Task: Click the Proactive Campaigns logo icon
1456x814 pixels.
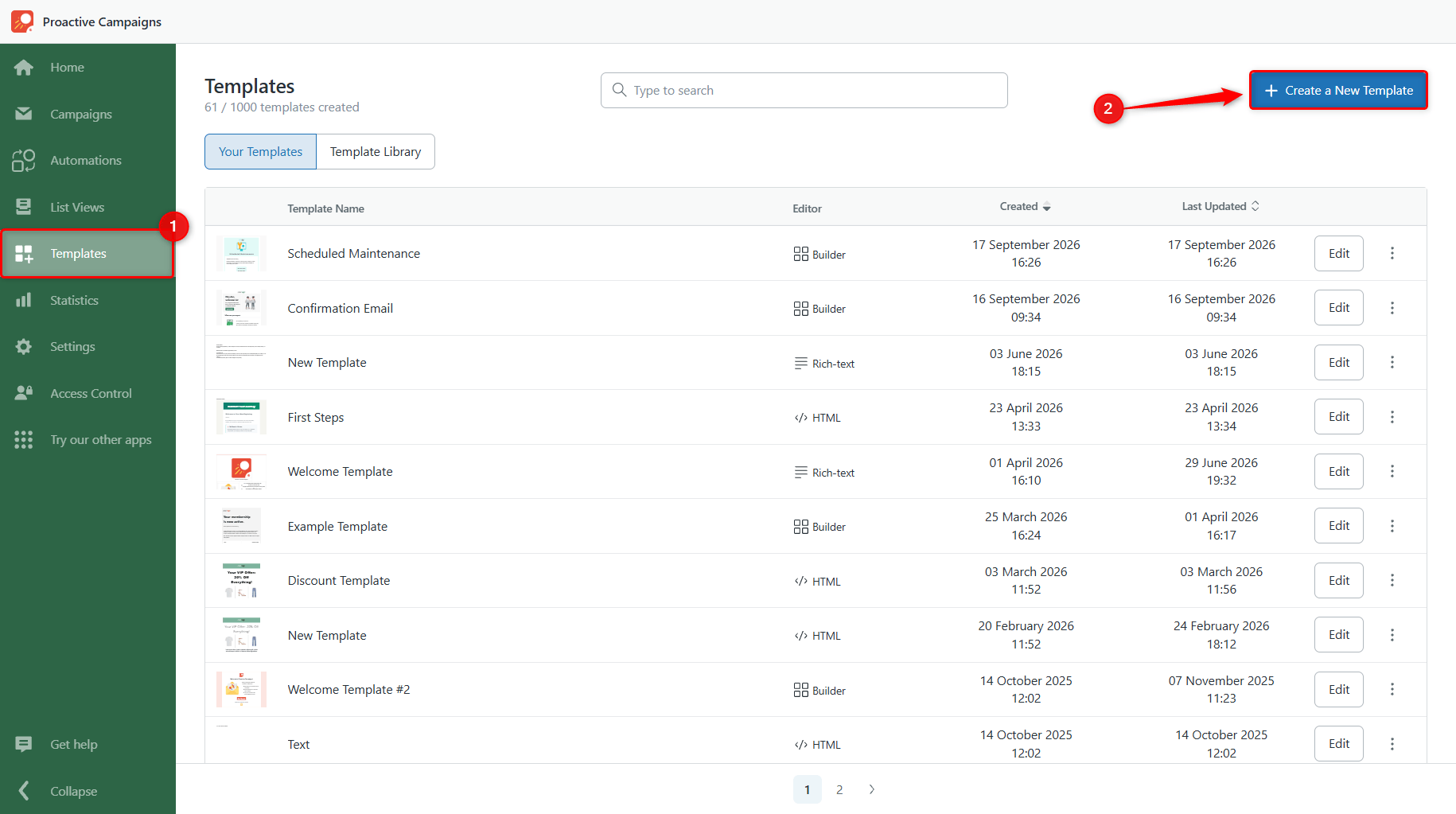Action: 22,21
